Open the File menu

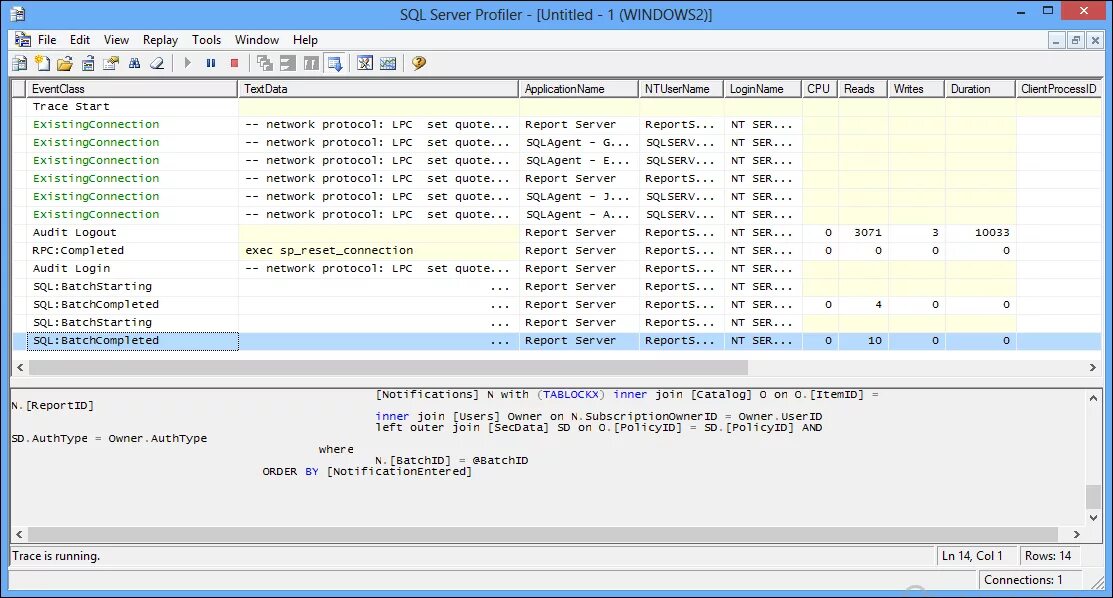pos(47,40)
